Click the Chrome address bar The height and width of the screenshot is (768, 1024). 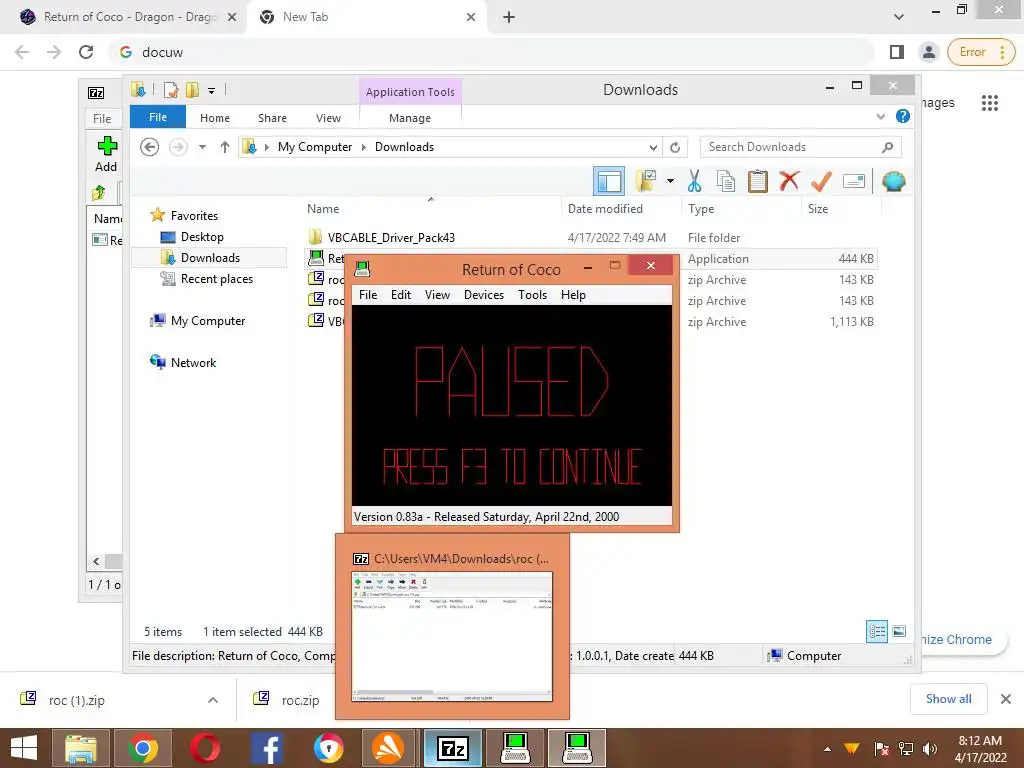(493, 52)
